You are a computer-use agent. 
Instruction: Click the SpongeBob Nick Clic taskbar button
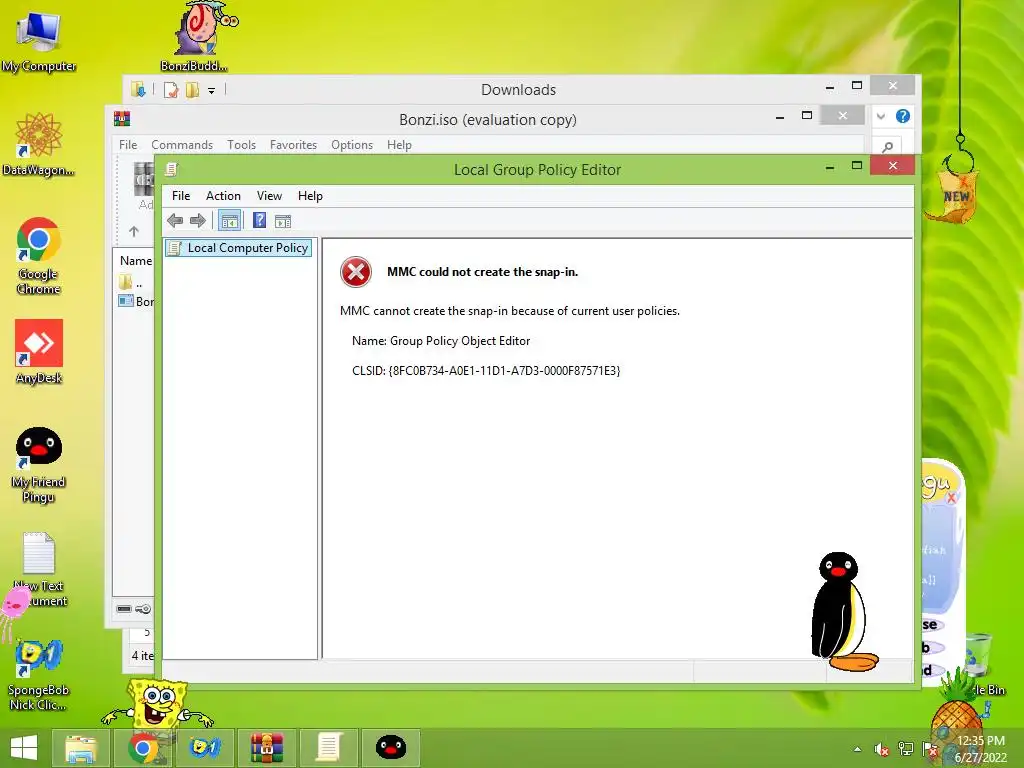[204, 748]
